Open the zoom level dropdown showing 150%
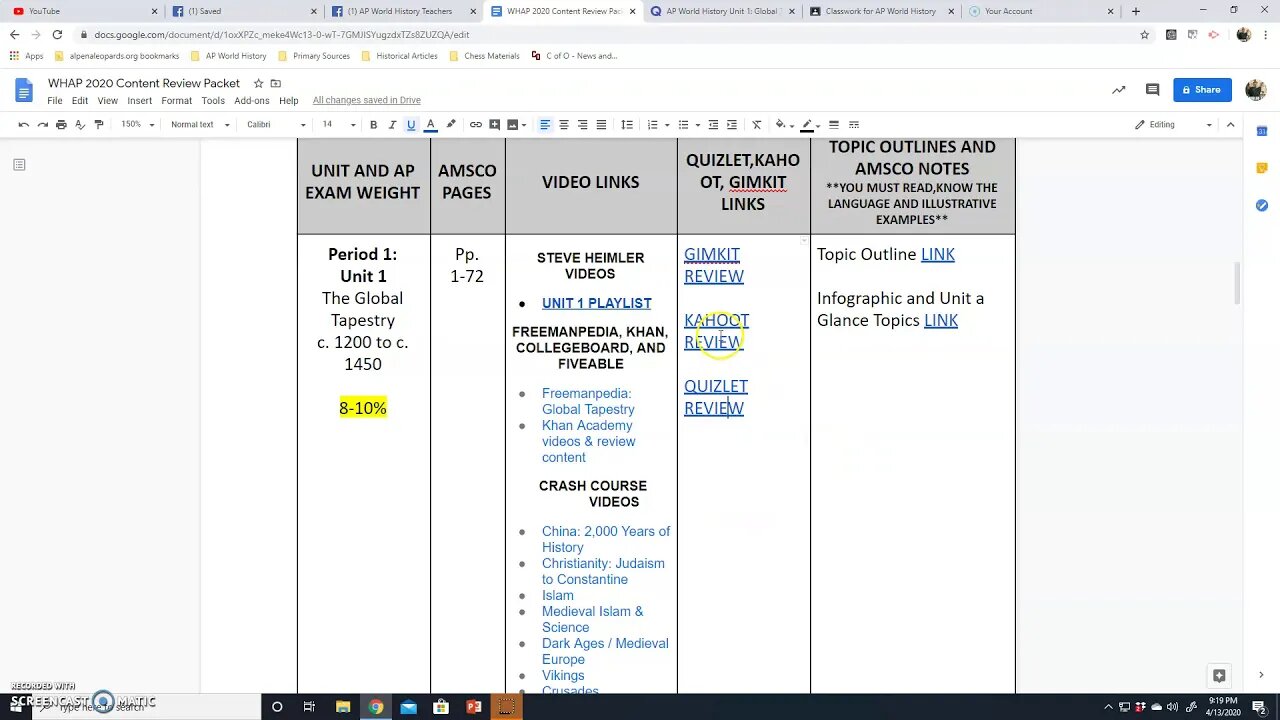The width and height of the screenshot is (1280, 720). (x=137, y=125)
